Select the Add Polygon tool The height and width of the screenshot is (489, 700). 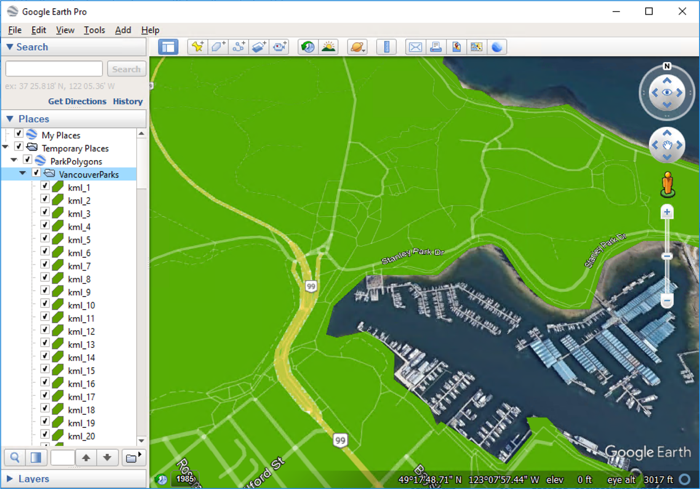[x=218, y=47]
